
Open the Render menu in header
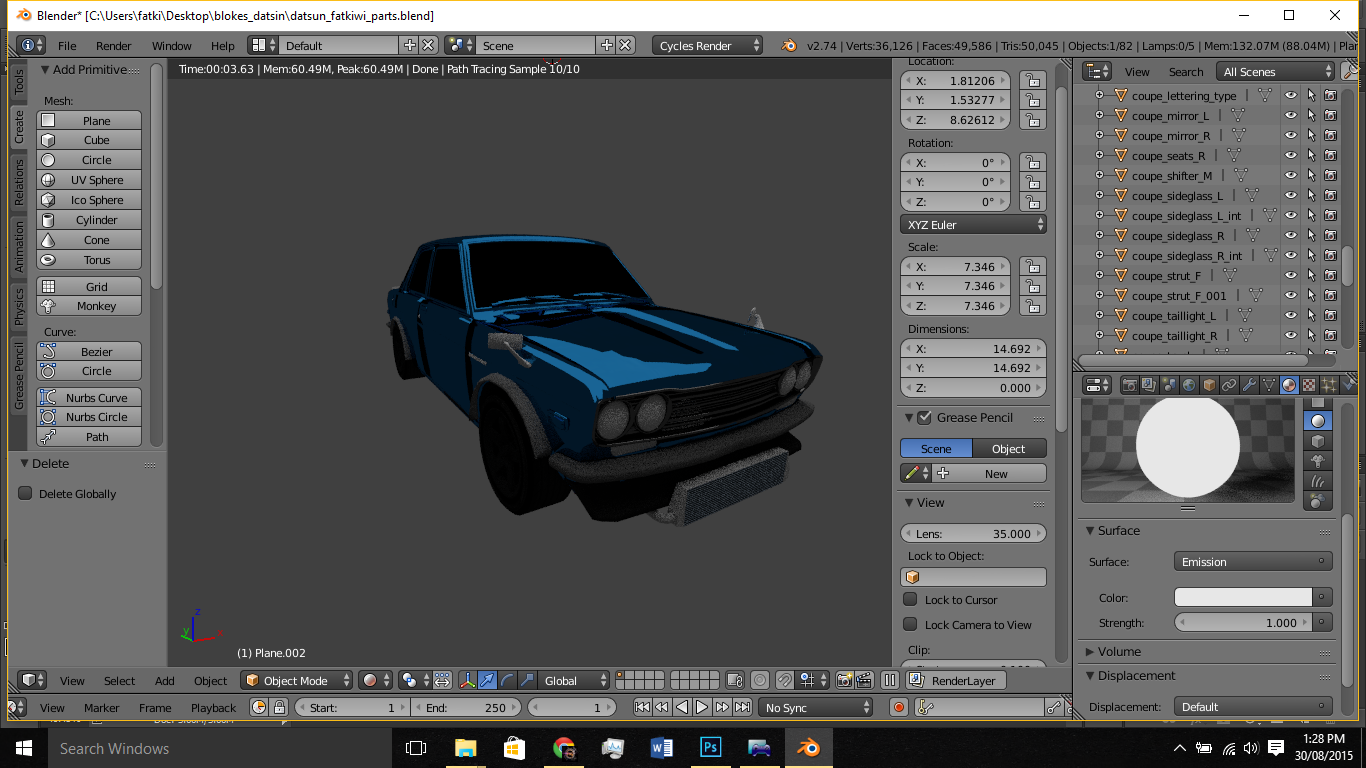pos(113,46)
